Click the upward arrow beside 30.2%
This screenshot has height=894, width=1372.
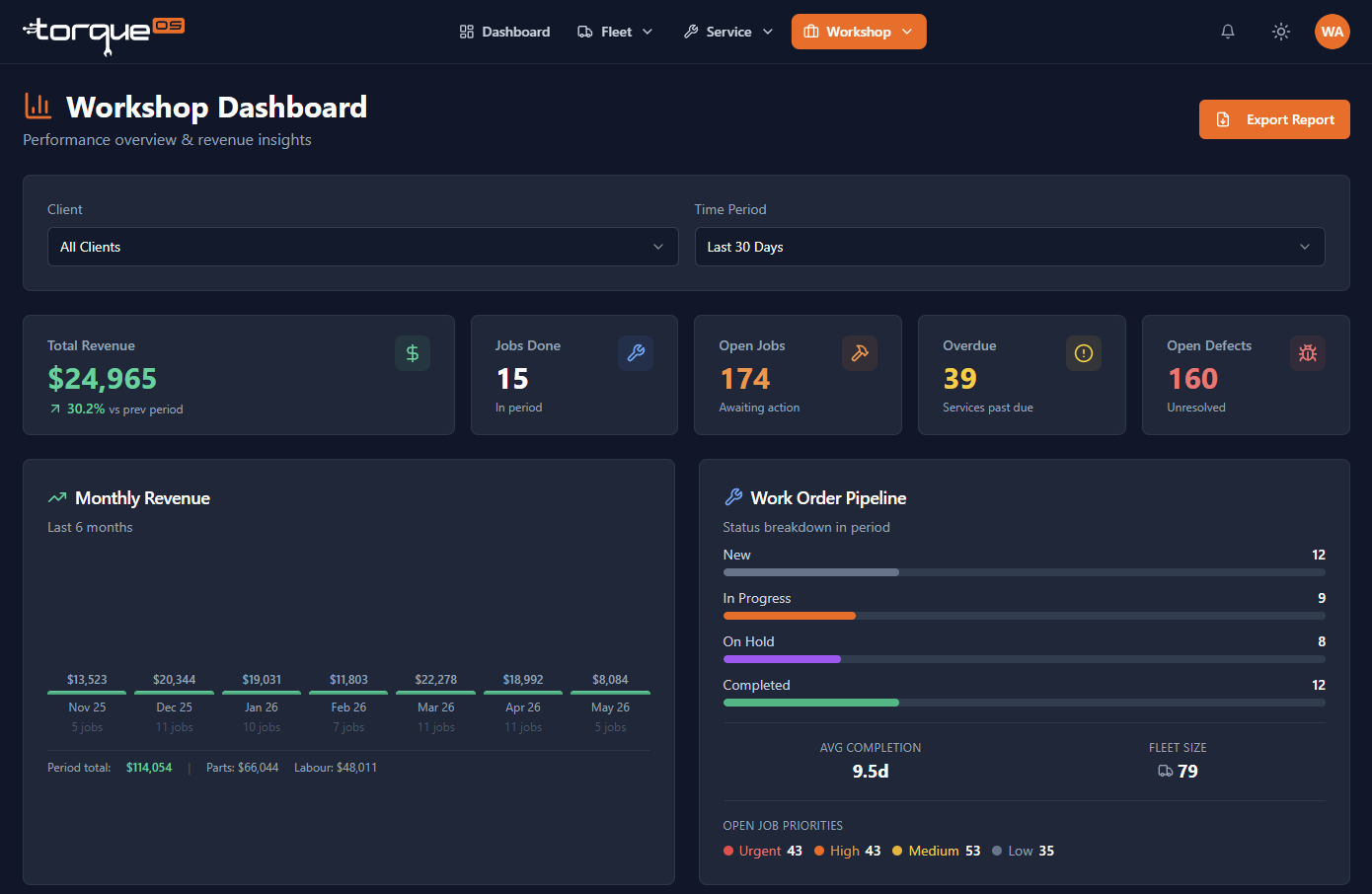tap(55, 410)
